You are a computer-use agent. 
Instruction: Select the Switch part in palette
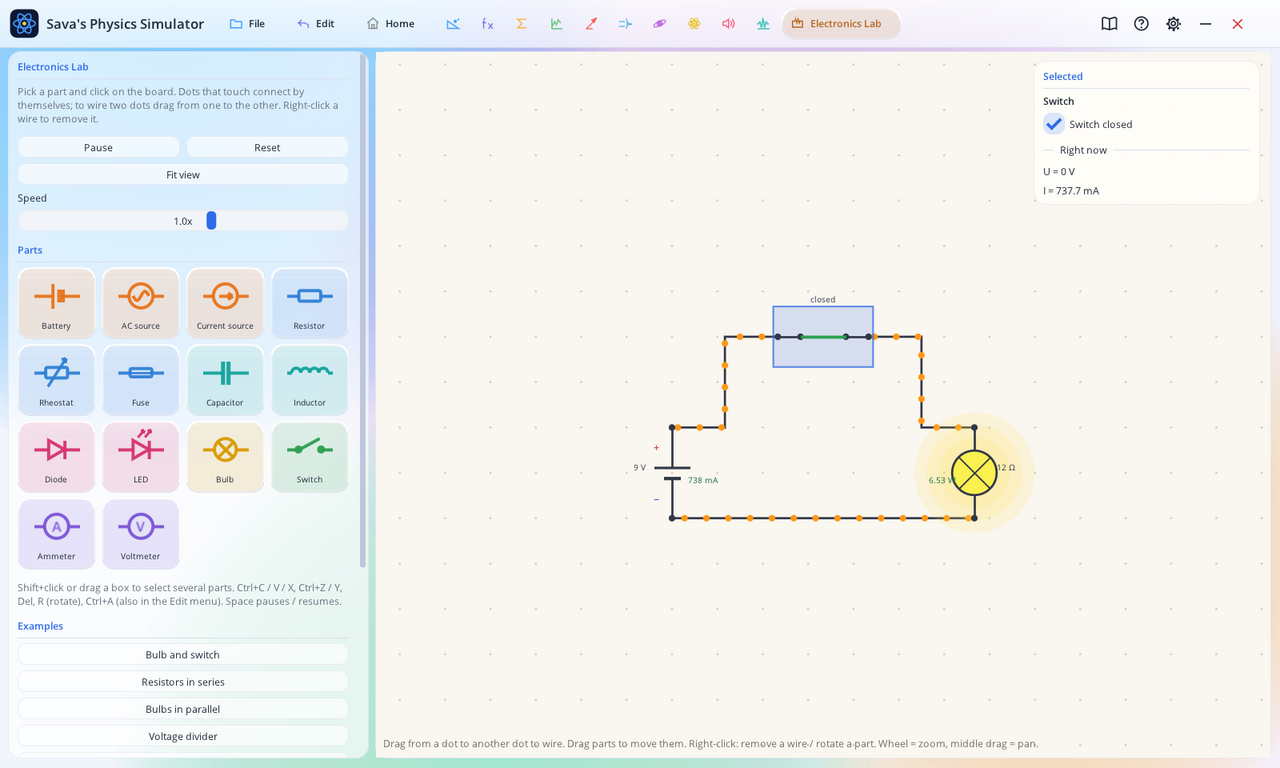[x=310, y=457]
